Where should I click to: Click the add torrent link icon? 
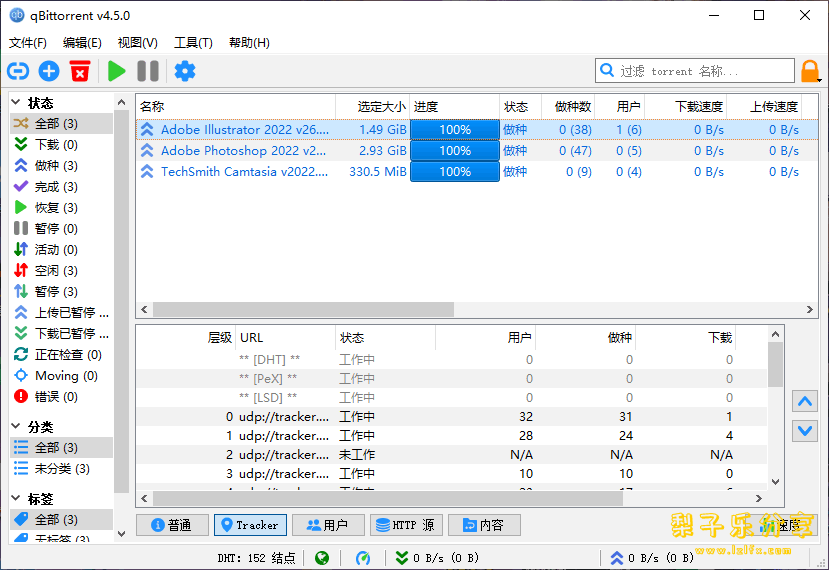(x=18, y=71)
